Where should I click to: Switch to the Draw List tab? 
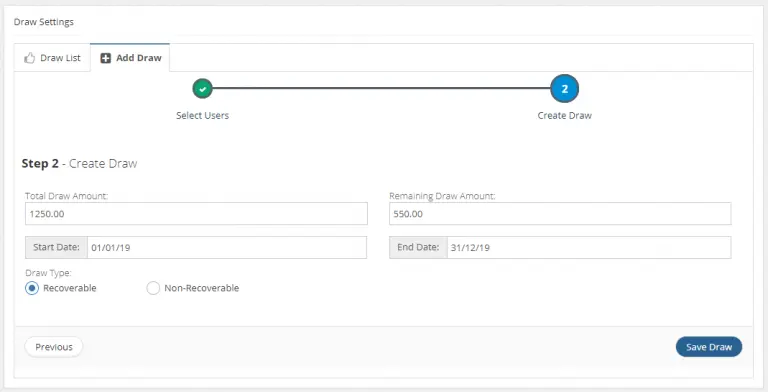point(52,58)
